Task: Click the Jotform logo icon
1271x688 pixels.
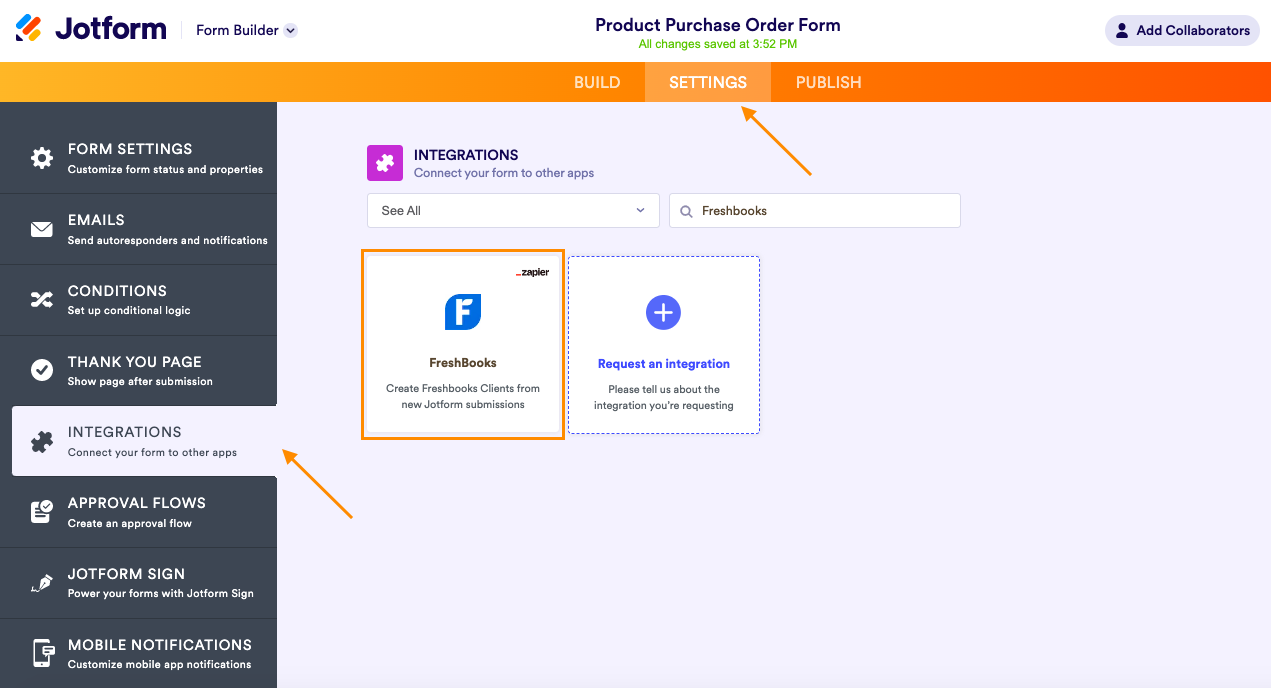Action: tap(29, 29)
